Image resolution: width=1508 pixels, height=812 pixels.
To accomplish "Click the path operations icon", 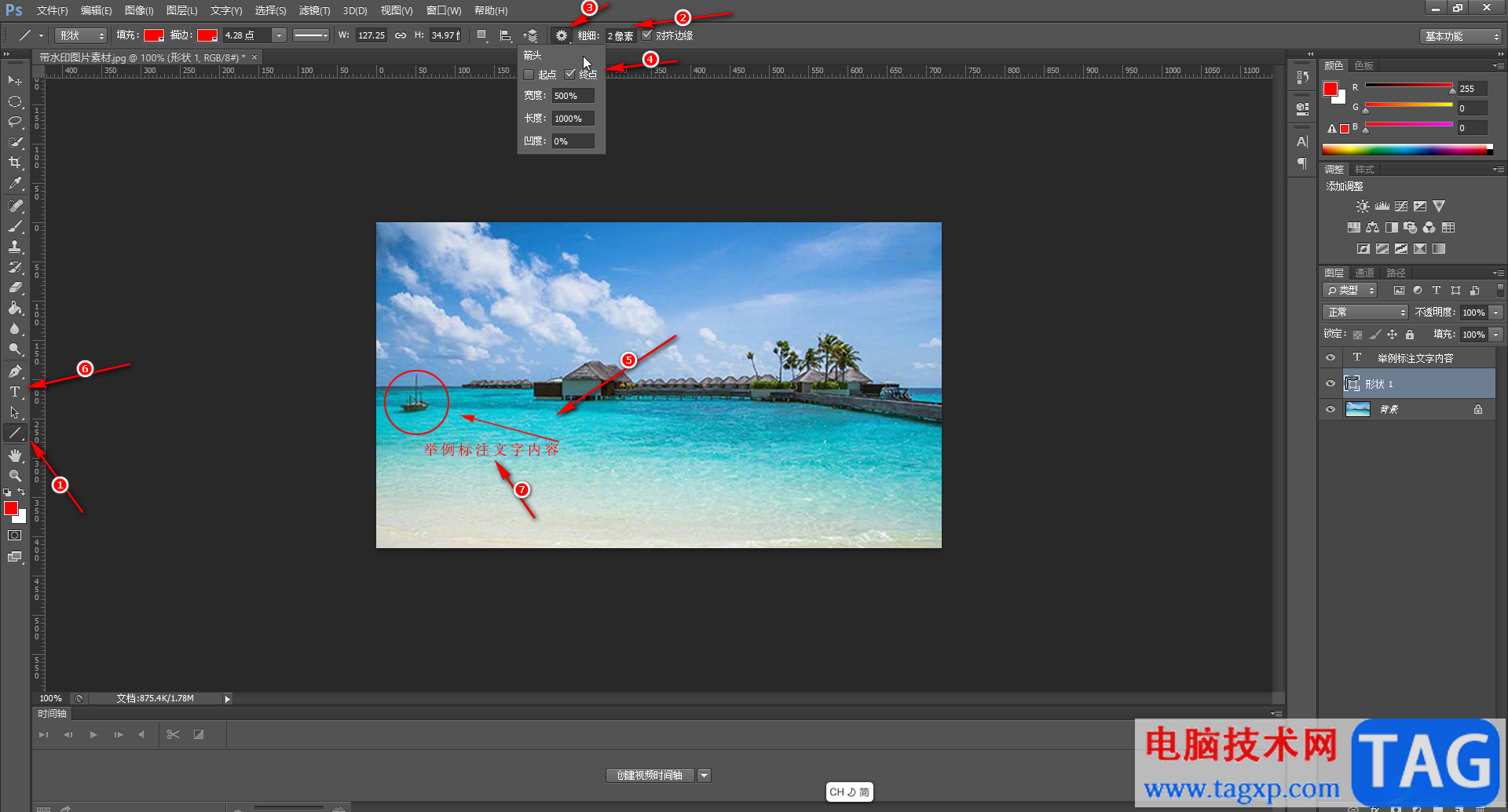I will (481, 35).
